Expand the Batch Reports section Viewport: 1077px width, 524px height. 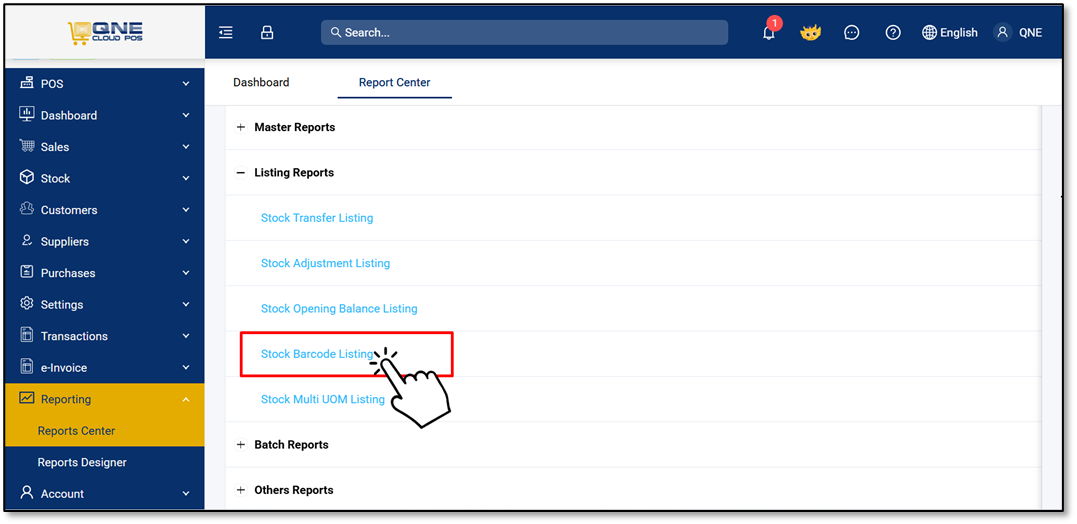[x=240, y=445]
